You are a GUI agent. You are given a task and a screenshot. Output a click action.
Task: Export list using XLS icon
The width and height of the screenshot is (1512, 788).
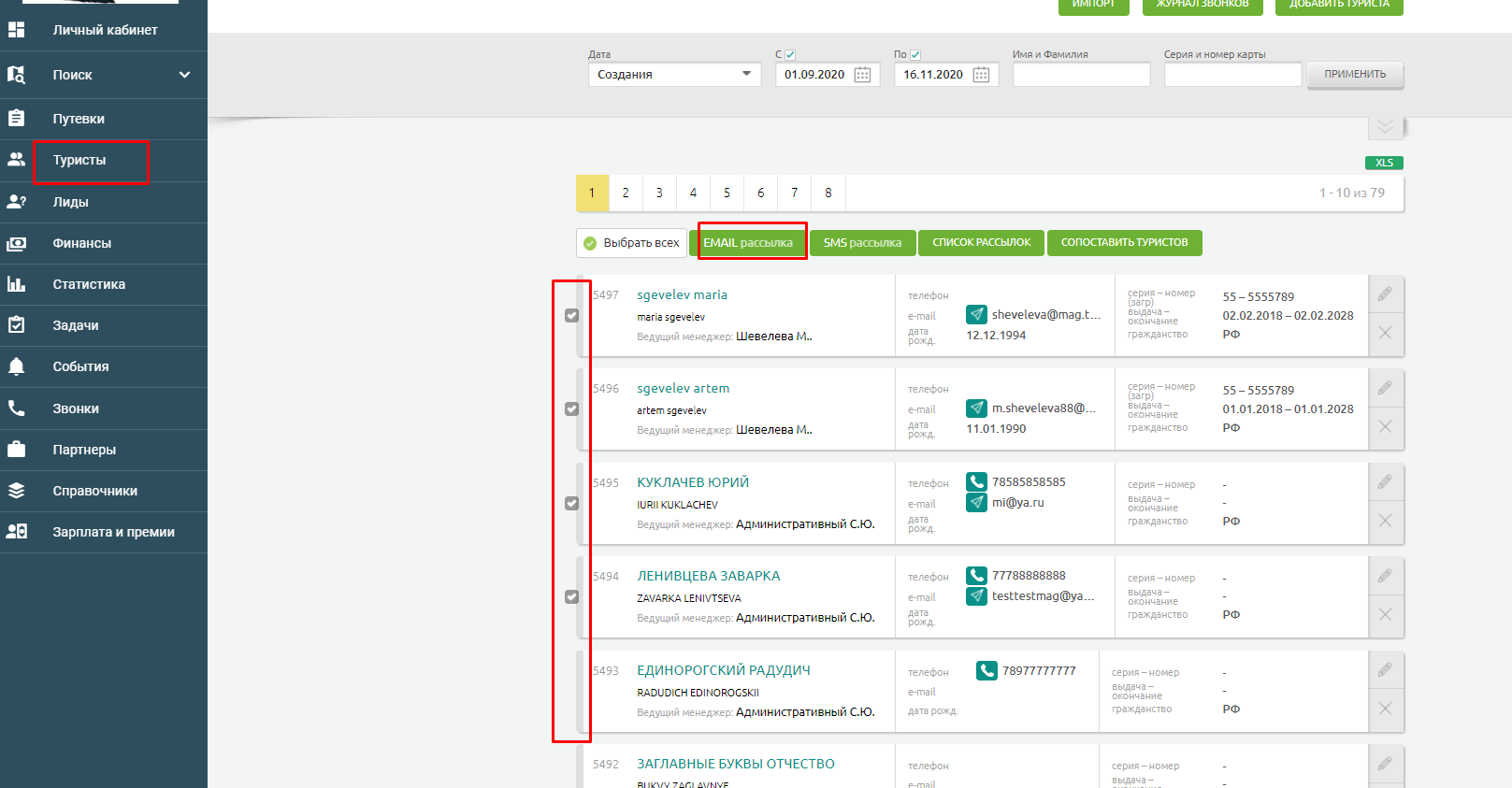click(1384, 163)
